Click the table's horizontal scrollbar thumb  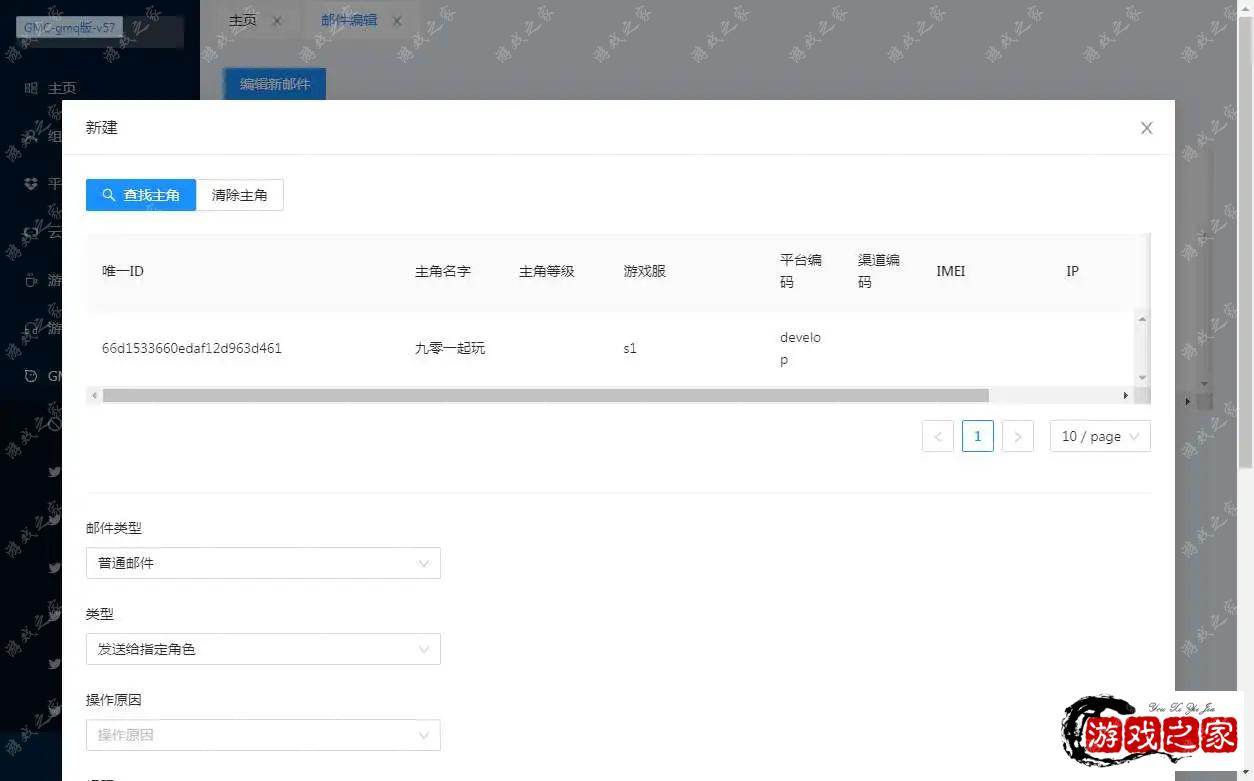tap(545, 396)
